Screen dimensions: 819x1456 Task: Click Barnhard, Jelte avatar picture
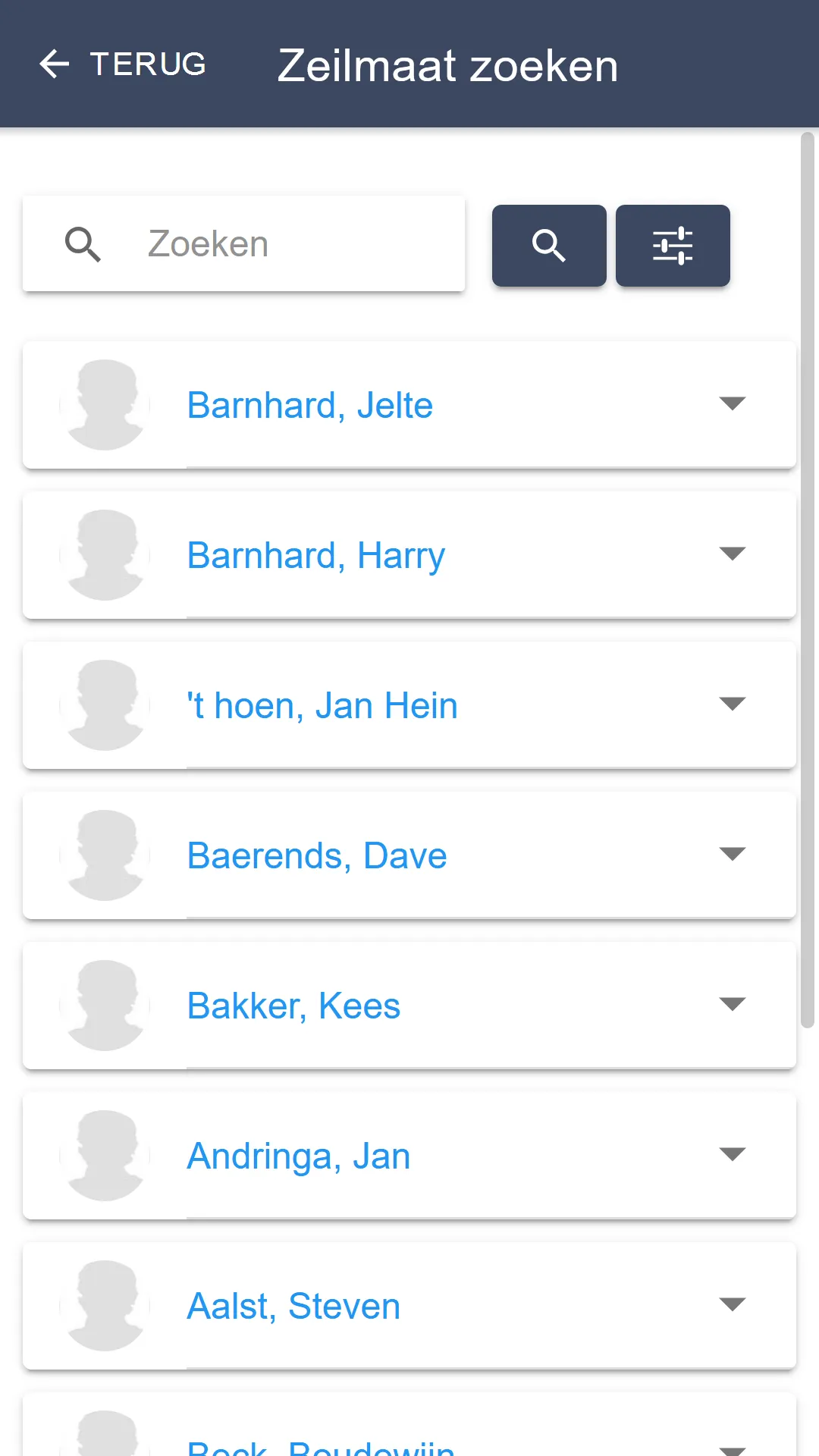click(105, 405)
